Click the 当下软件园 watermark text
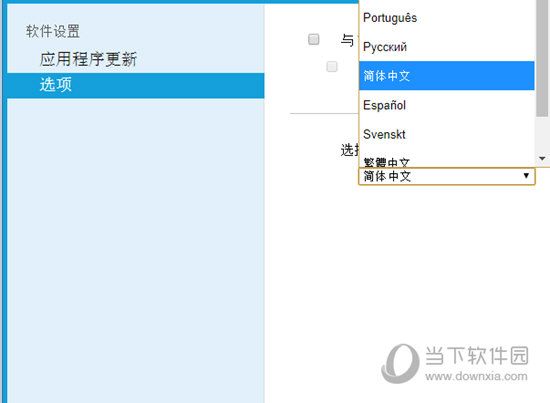550x403 pixels. [x=476, y=355]
